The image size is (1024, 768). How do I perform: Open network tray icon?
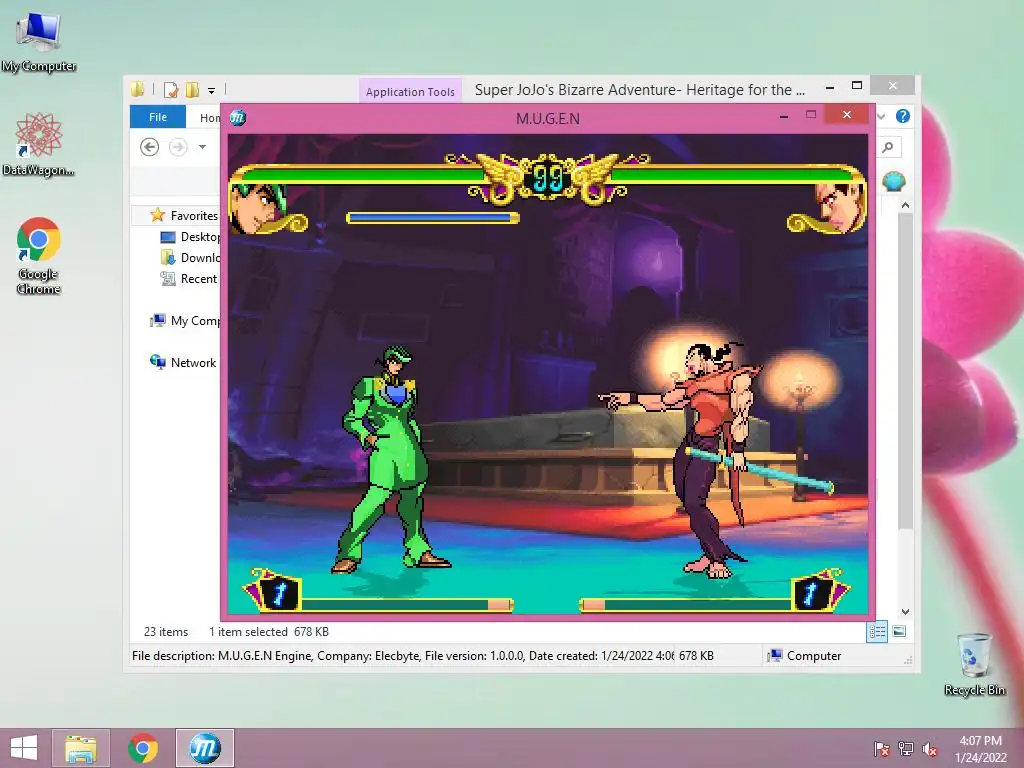[x=906, y=749]
